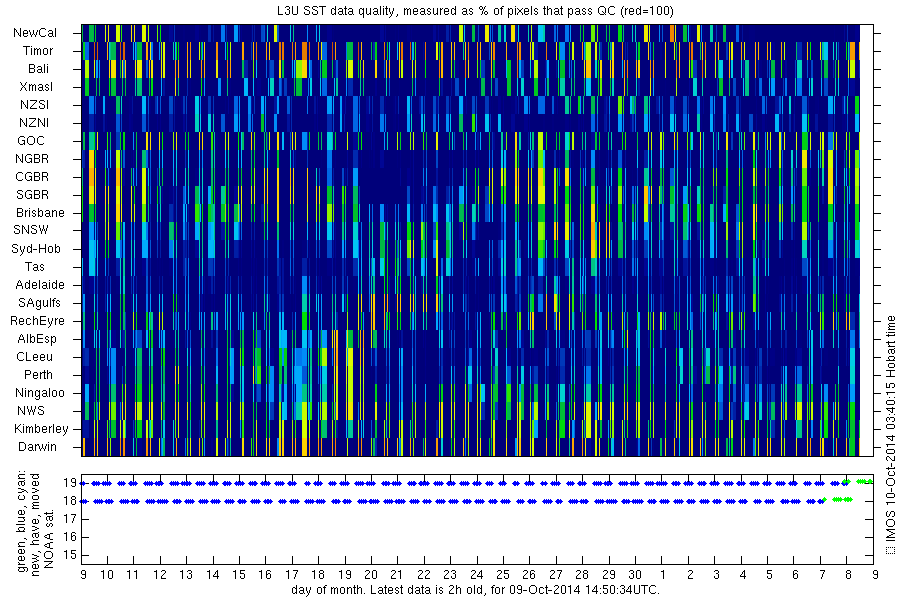The width and height of the screenshot is (900, 600).
Task: Click the CGBR region label
Action: 32,177
